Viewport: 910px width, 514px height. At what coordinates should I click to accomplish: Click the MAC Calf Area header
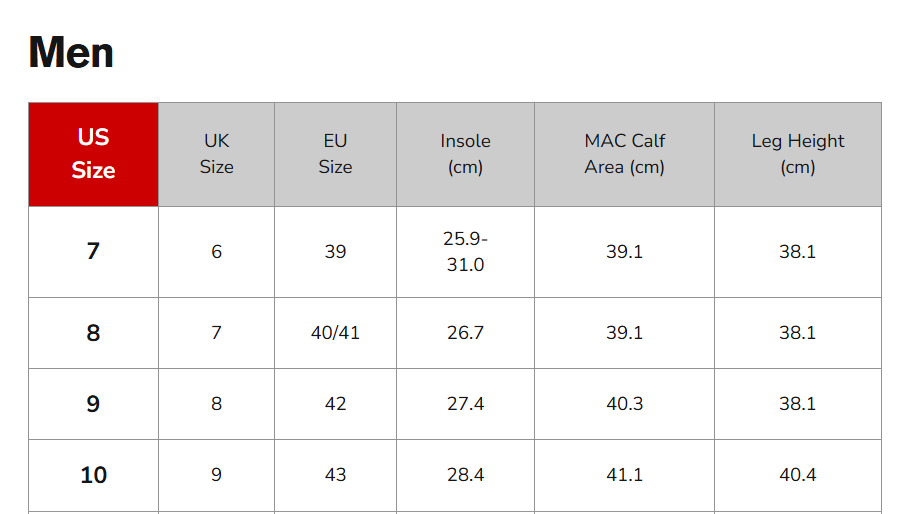click(x=624, y=154)
